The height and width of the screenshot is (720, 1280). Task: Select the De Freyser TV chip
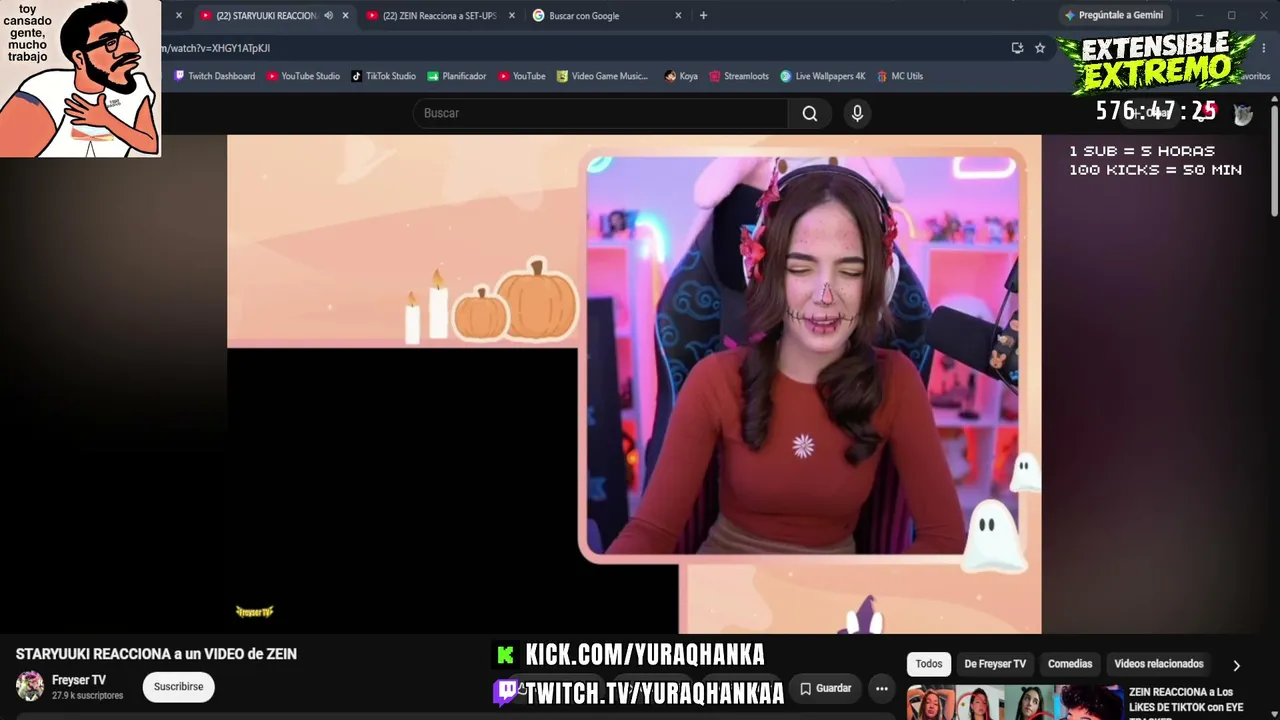(x=995, y=664)
